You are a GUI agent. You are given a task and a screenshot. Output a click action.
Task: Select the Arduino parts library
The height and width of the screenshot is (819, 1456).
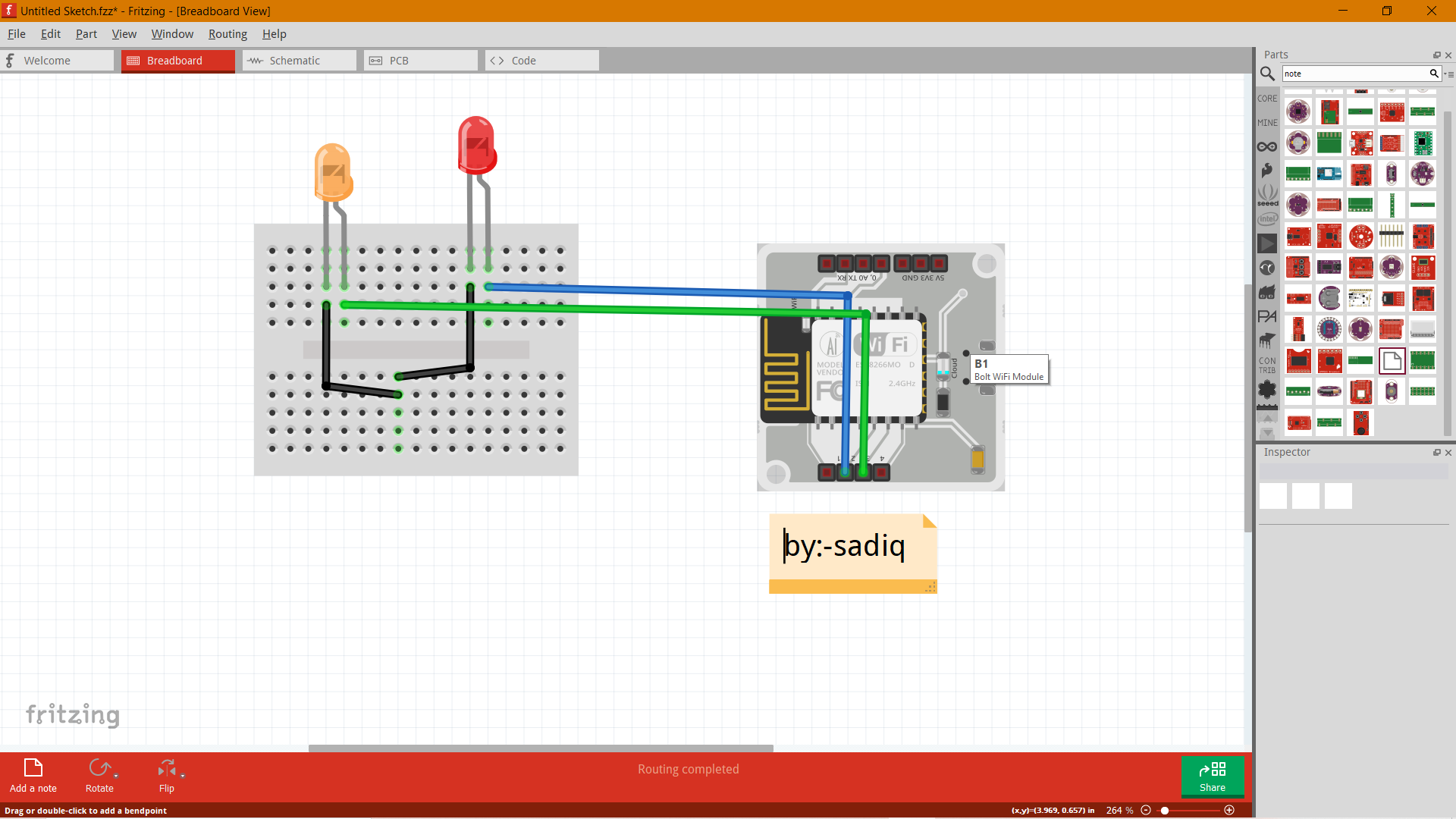(x=1267, y=146)
